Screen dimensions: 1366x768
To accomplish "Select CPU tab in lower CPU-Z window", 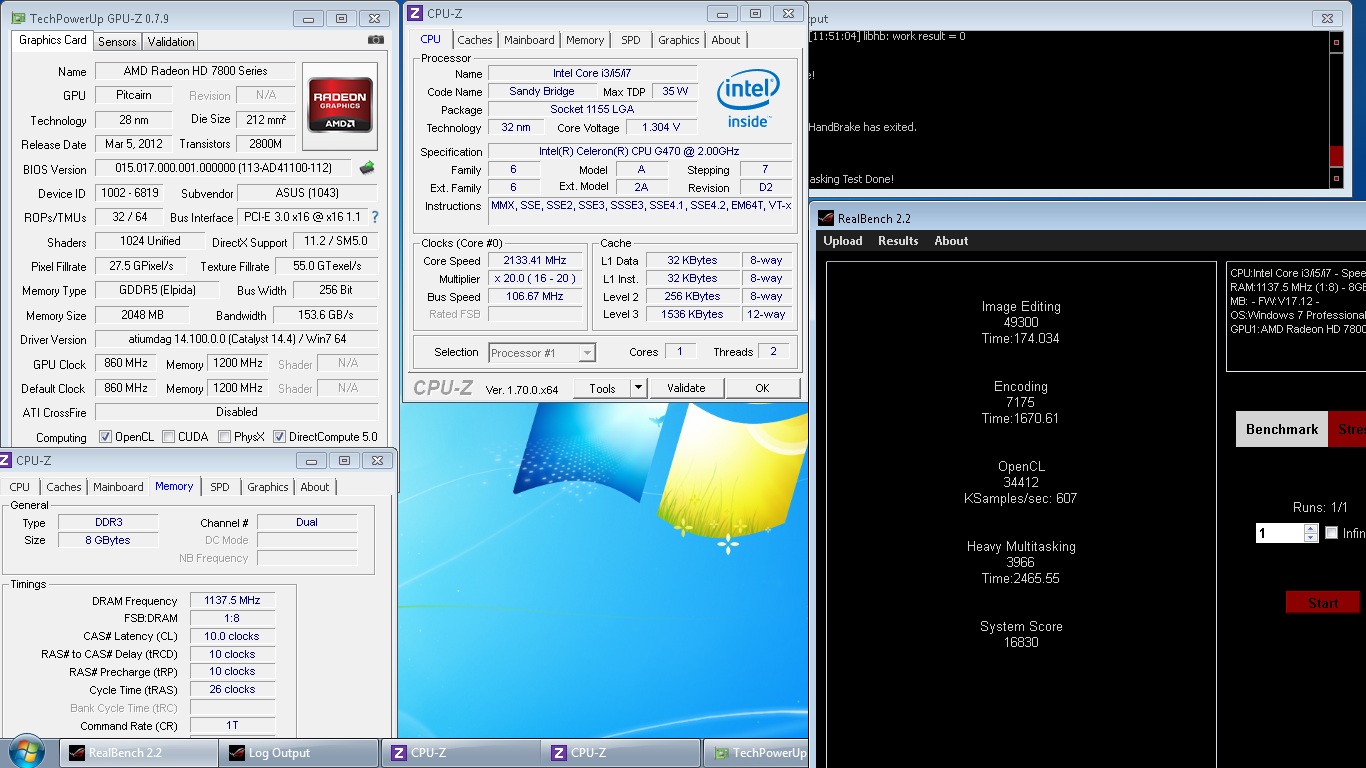I will click(x=20, y=487).
